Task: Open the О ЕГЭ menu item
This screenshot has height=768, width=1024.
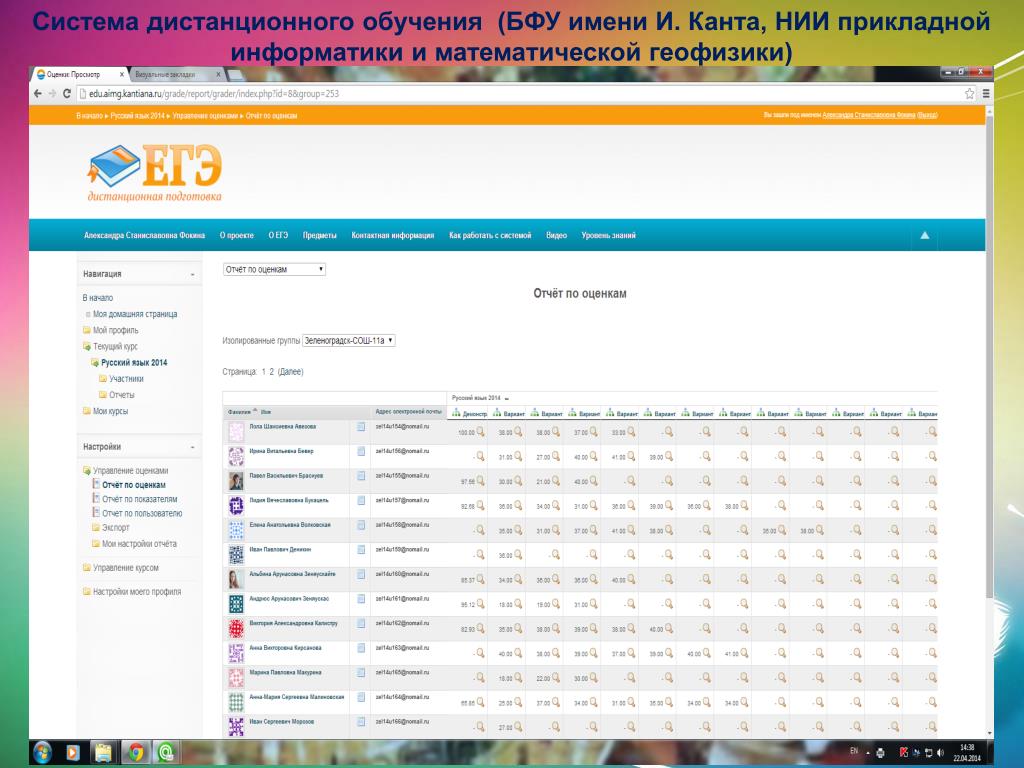Action: [x=278, y=235]
